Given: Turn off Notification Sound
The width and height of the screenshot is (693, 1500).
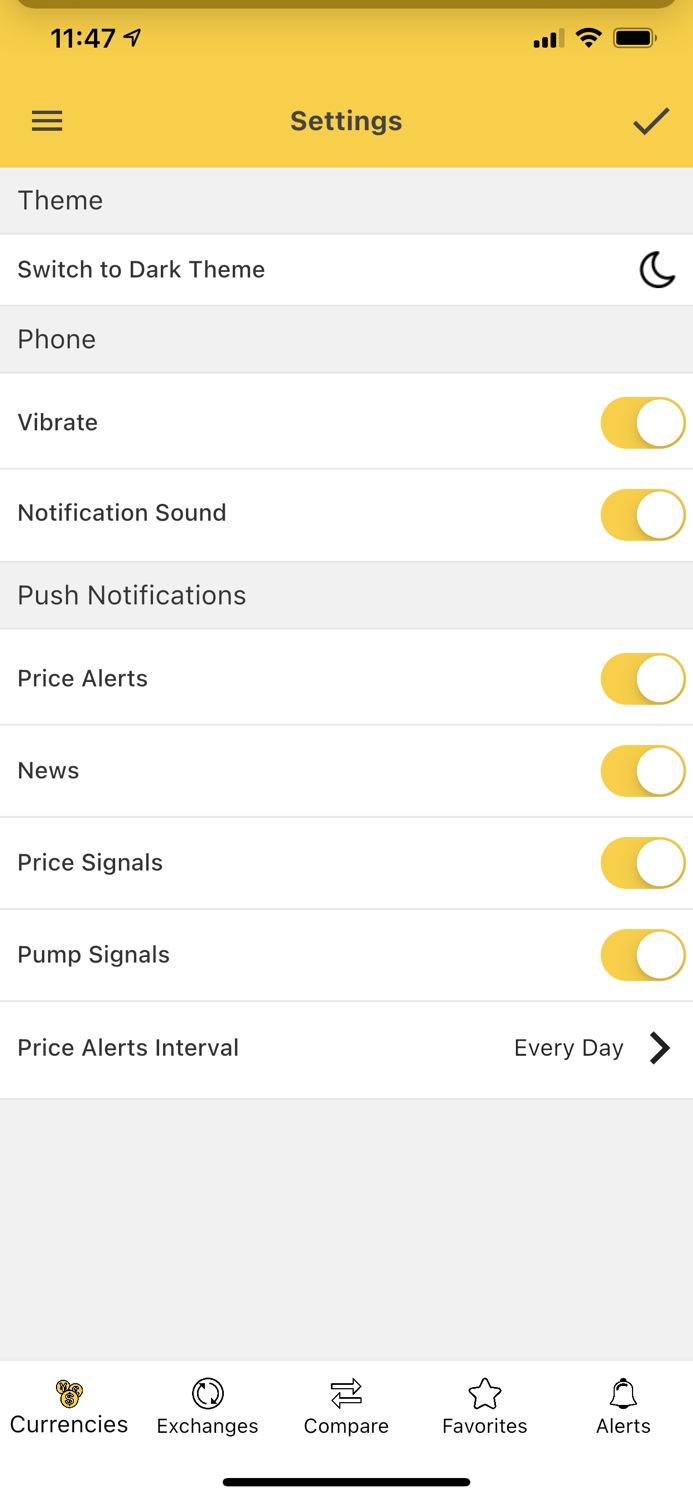Looking at the screenshot, I should [x=643, y=514].
